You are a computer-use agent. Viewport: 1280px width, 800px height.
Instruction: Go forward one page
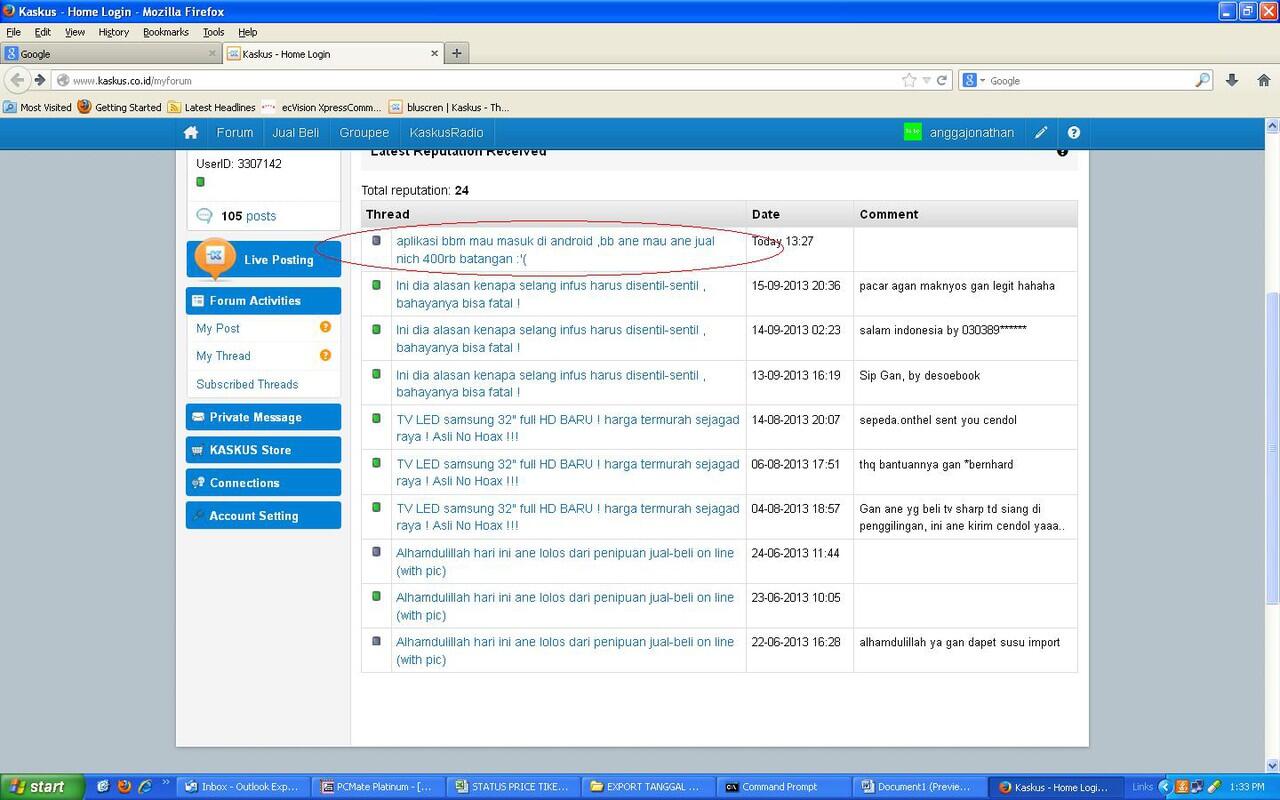pyautogui.click(x=40, y=80)
